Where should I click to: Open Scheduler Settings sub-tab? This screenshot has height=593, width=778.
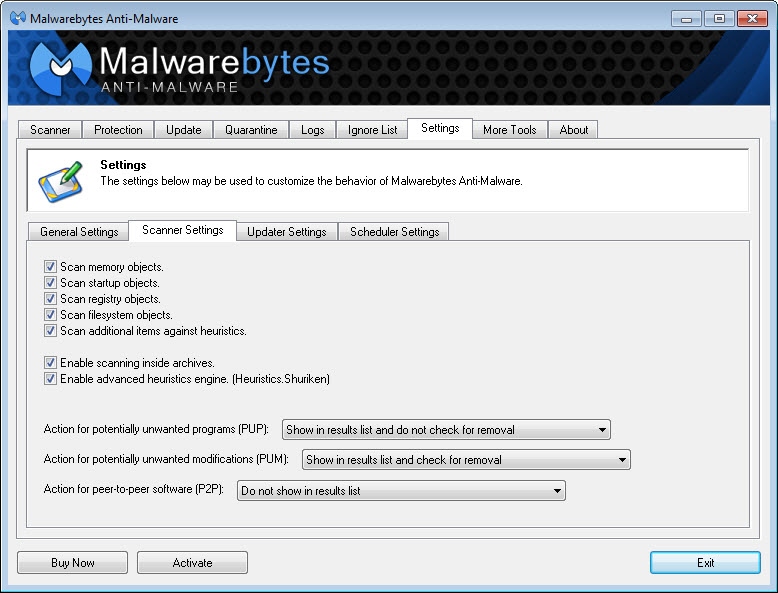coord(394,232)
